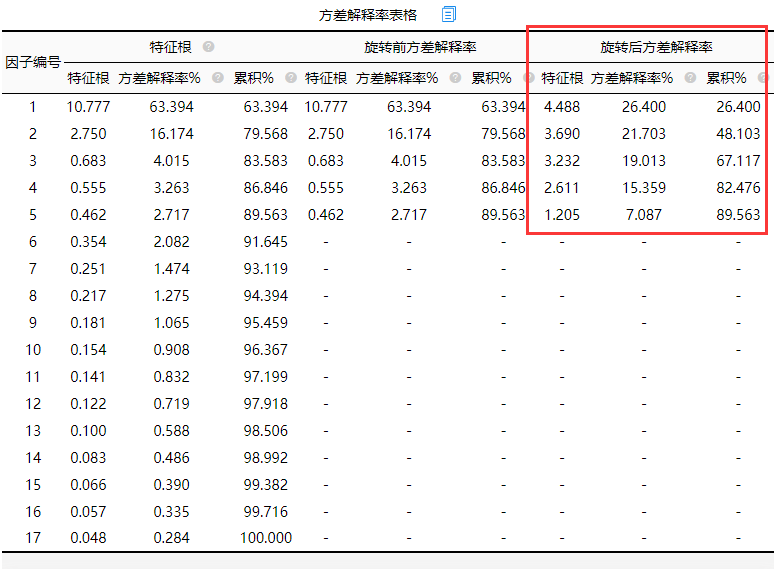The width and height of the screenshot is (774, 569).
Task: Select cumulative value 100.000
Action: click(x=266, y=538)
